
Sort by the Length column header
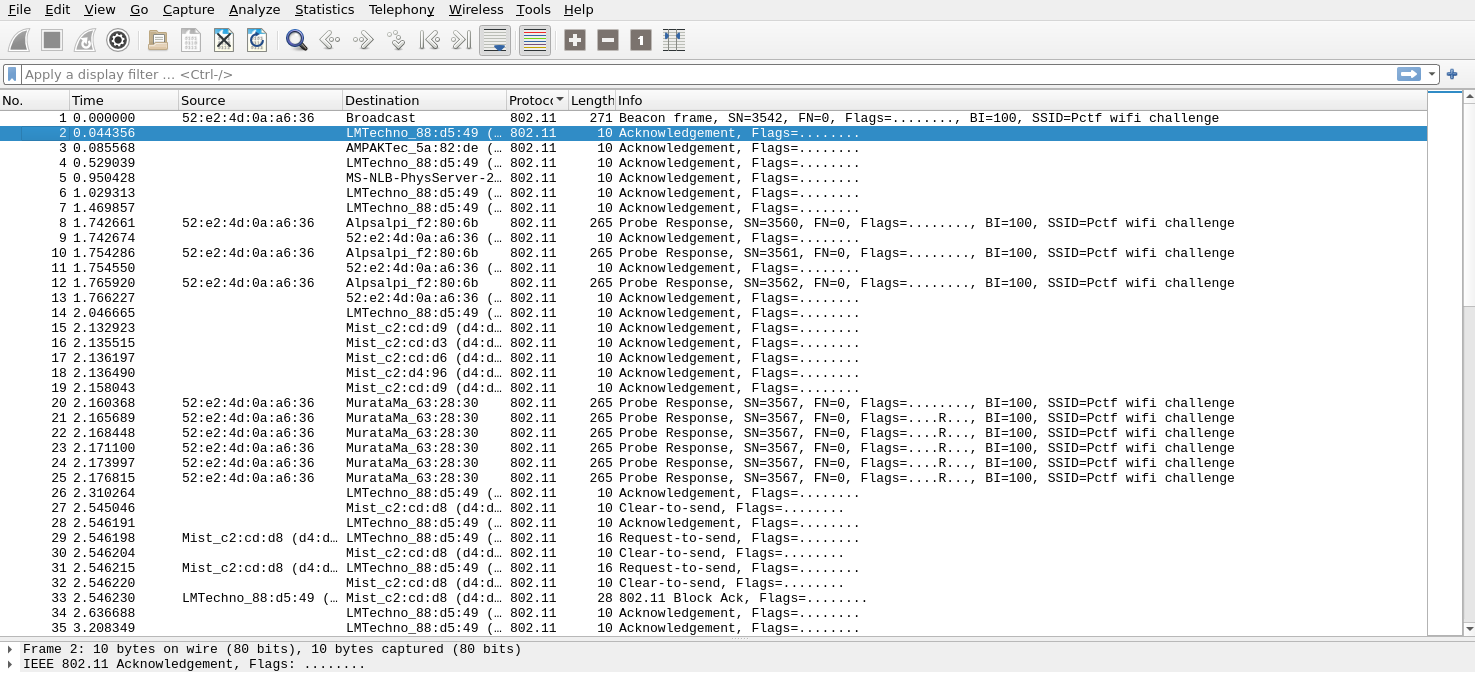tap(591, 100)
